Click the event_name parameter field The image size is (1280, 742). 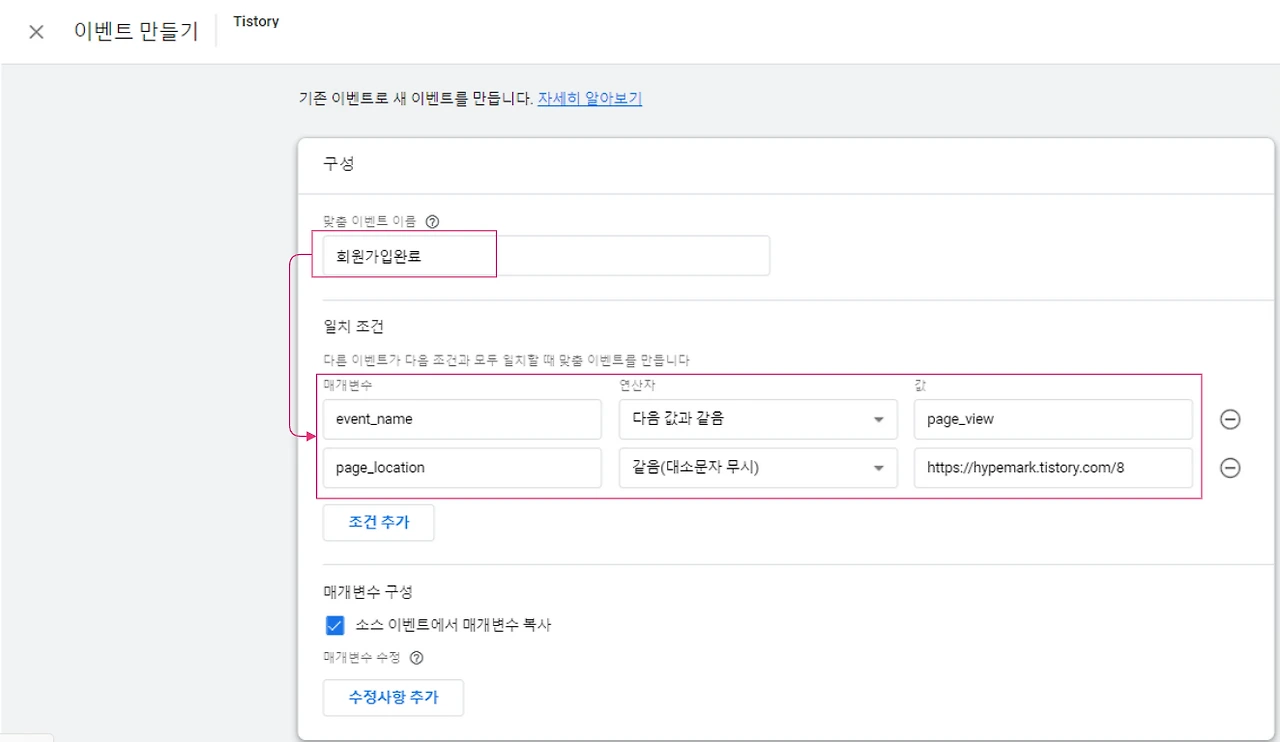click(461, 420)
